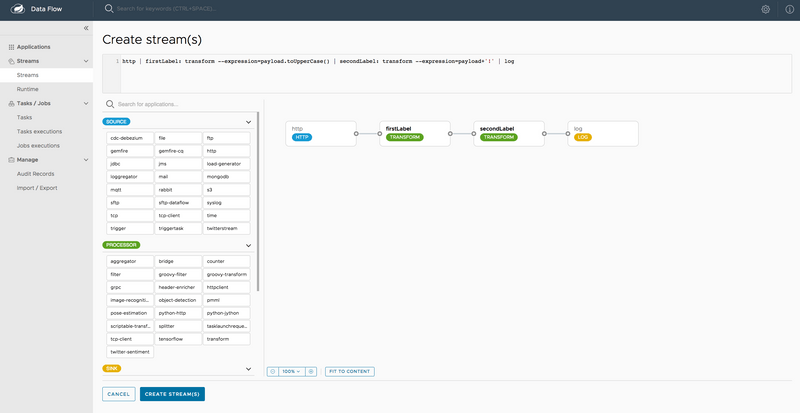The width and height of the screenshot is (800, 413).
Task: Collapse the PROCESSOR applications section
Action: (248, 245)
